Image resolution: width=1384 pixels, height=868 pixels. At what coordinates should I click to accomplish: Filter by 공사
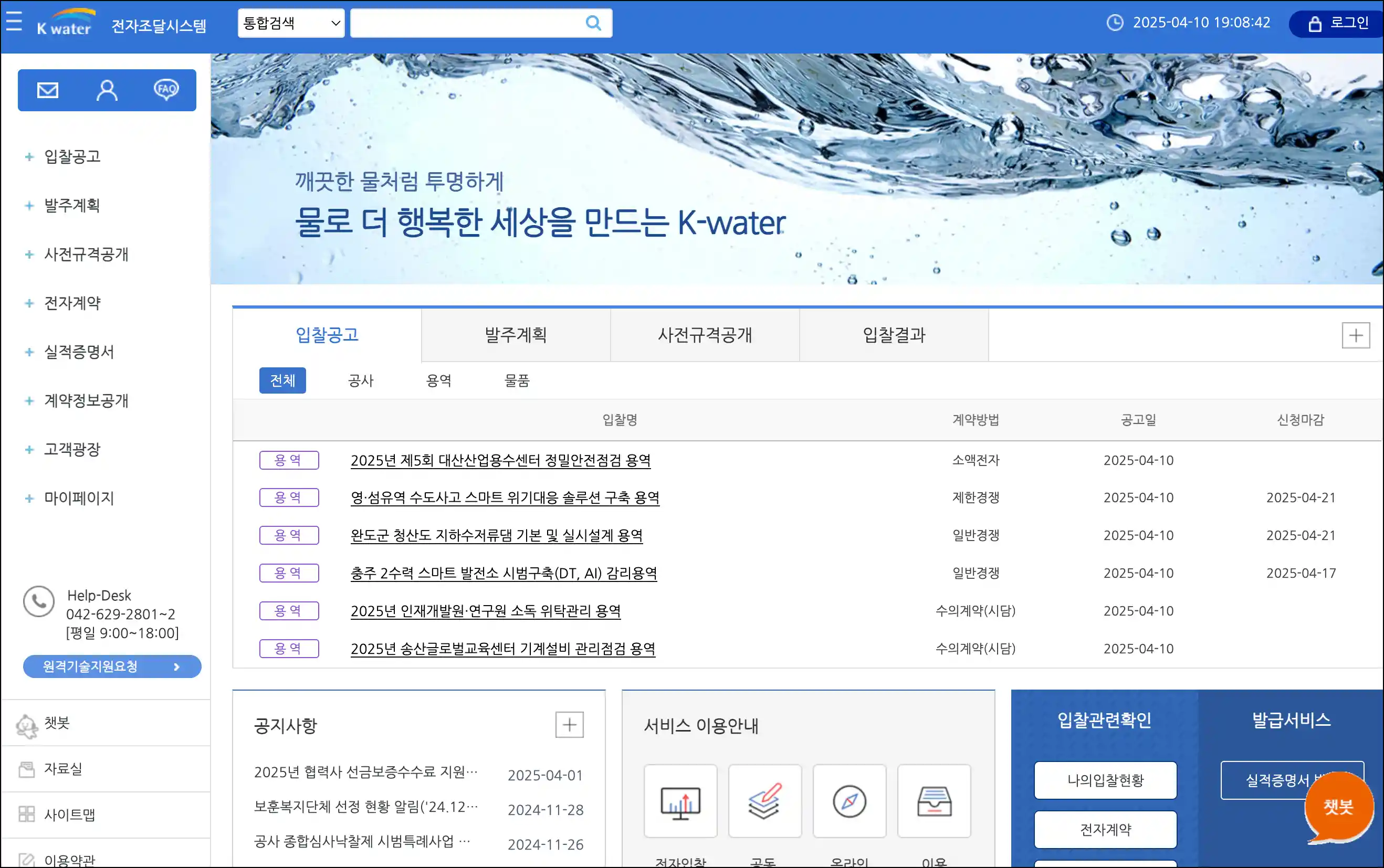[x=361, y=380]
